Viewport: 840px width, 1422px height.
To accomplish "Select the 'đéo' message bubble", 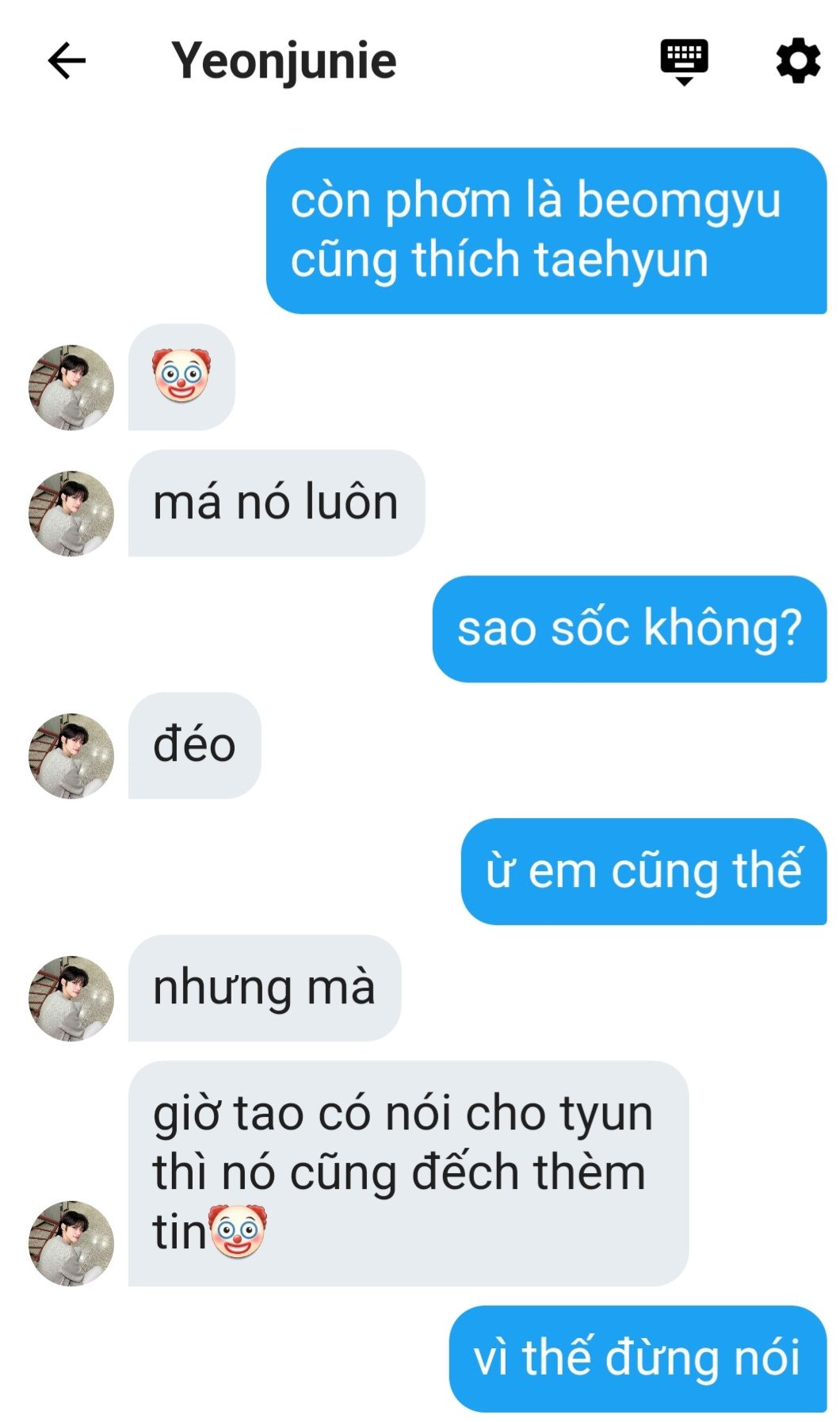I will point(195,745).
